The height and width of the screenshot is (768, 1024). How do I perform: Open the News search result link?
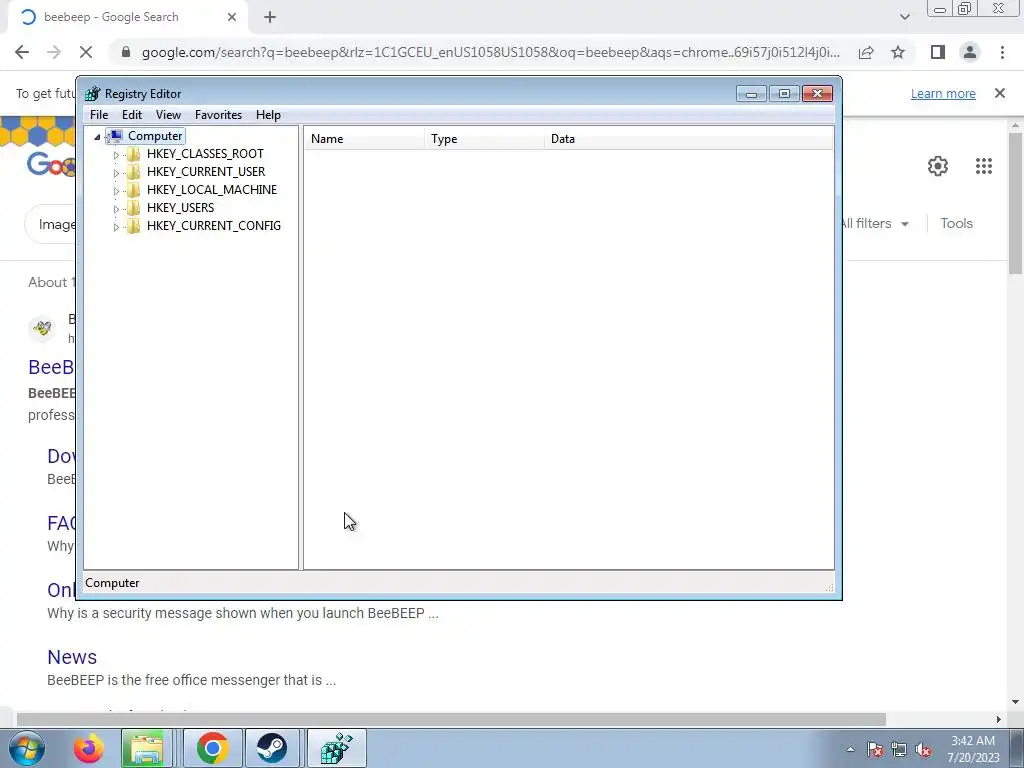coord(72,657)
